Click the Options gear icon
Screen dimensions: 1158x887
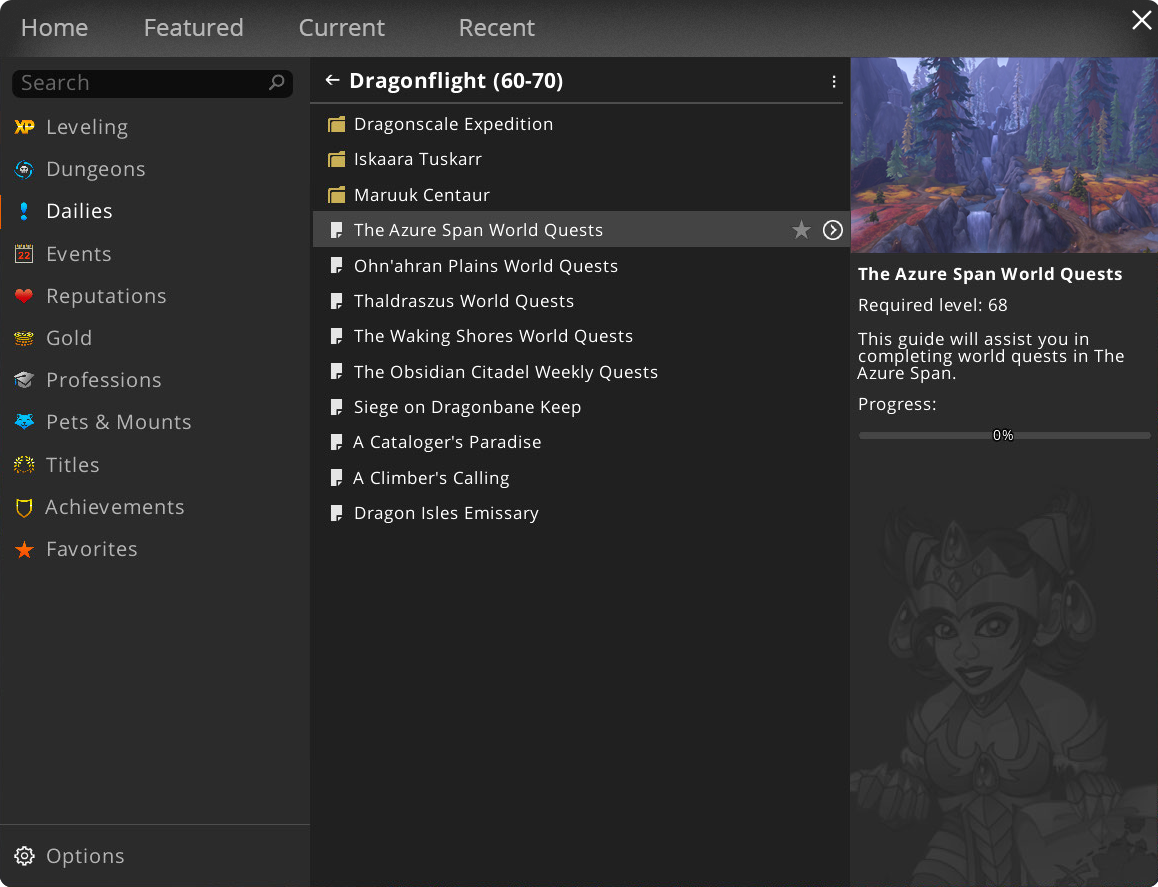24,856
